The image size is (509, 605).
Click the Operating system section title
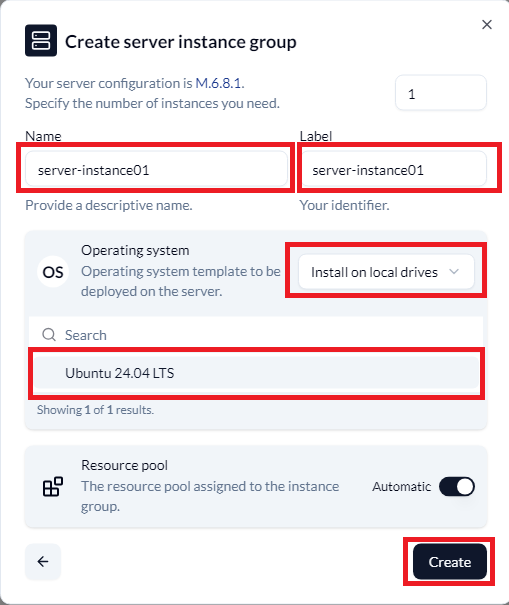coord(135,250)
